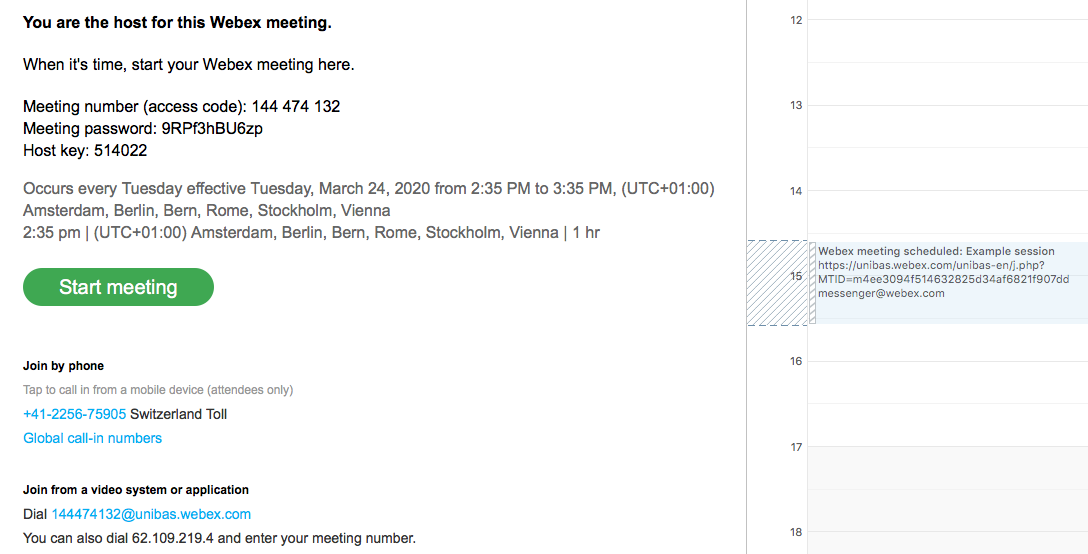This screenshot has height=554, width=1088.
Task: Click the host key value 514022
Action: (121, 151)
